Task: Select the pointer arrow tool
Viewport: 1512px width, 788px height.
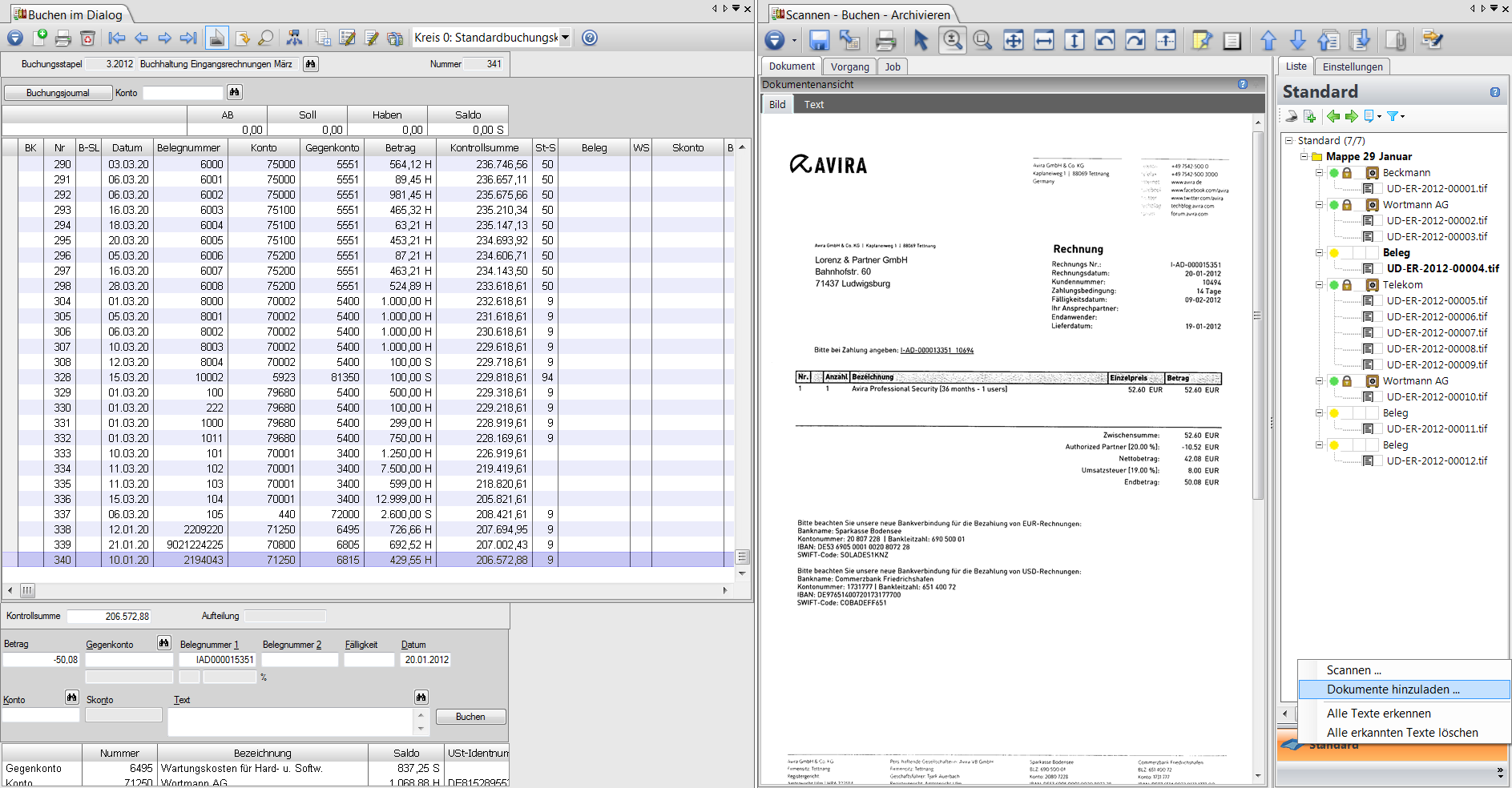Action: 921,40
